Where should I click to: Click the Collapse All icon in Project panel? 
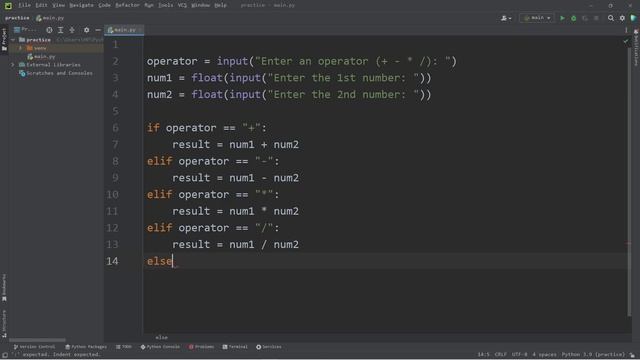[x=72, y=30]
